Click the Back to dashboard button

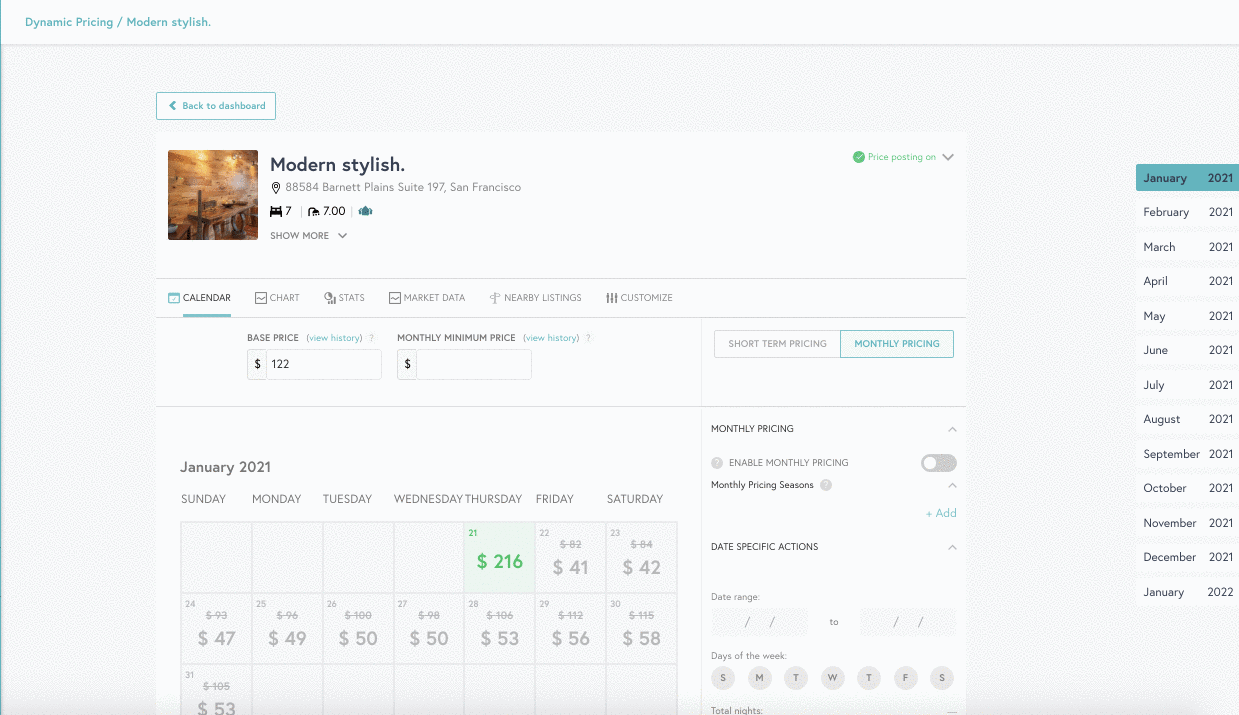coord(216,106)
